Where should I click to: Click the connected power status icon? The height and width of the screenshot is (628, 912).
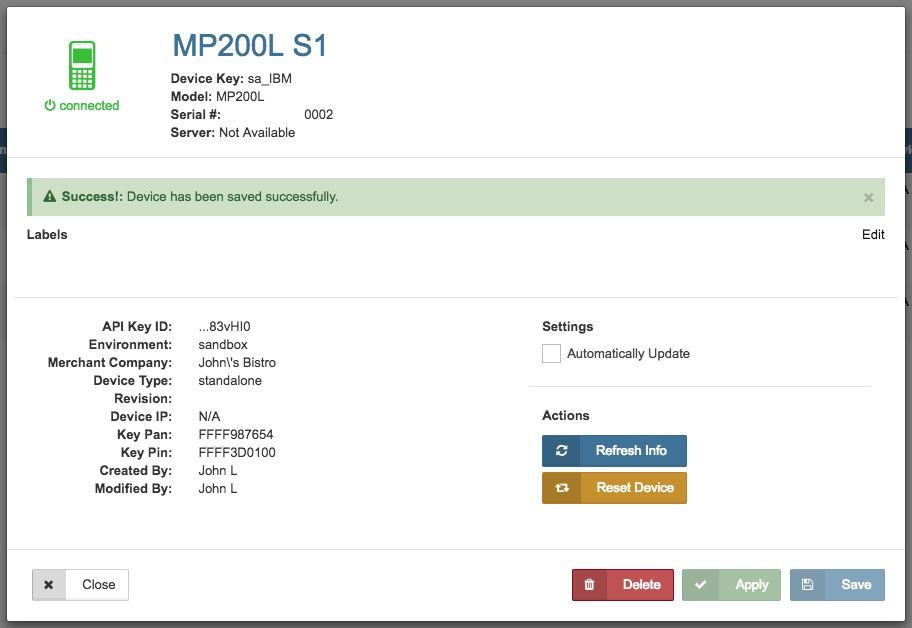point(50,106)
